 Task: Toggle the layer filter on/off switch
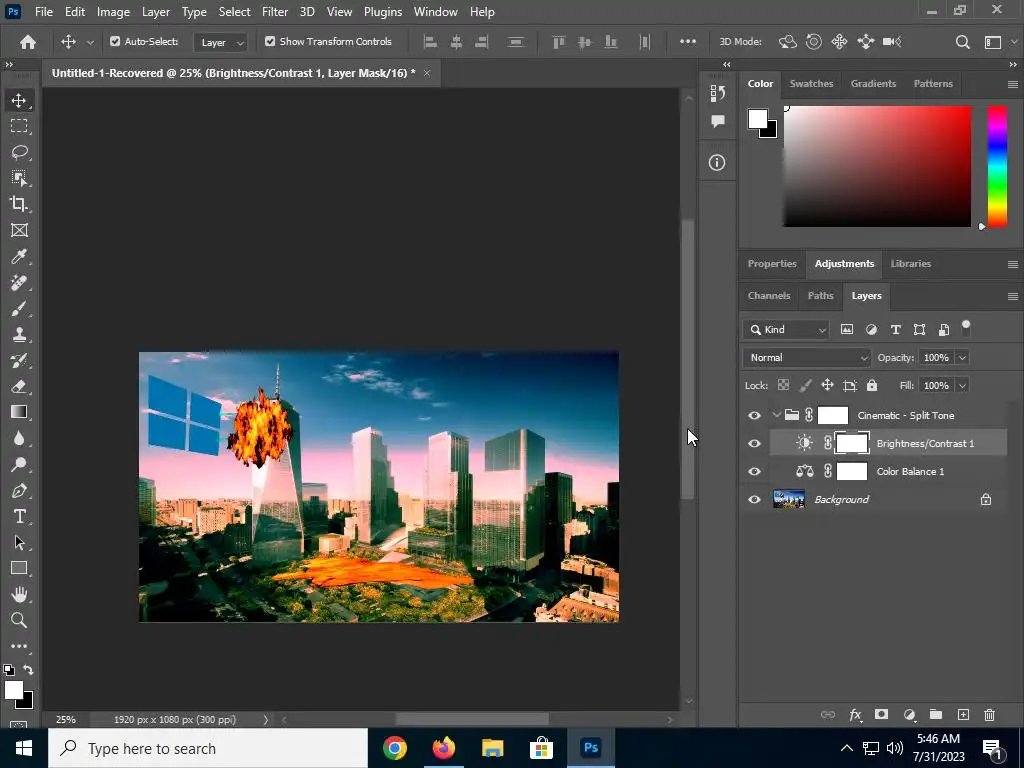pos(966,328)
